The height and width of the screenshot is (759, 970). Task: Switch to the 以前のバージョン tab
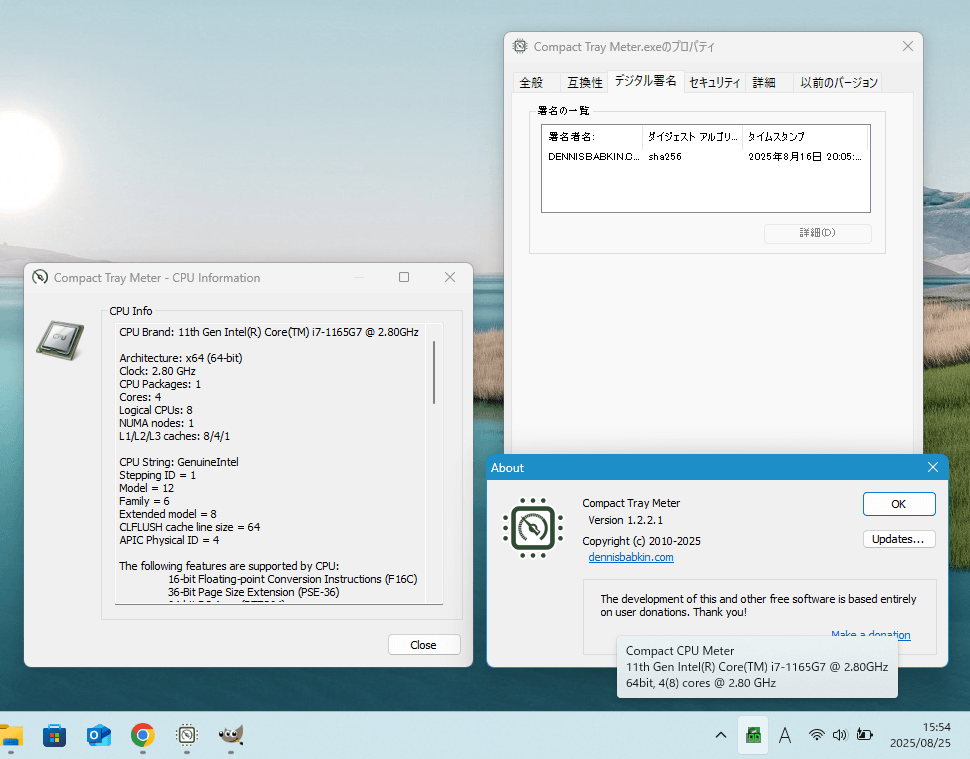pyautogui.click(x=838, y=82)
